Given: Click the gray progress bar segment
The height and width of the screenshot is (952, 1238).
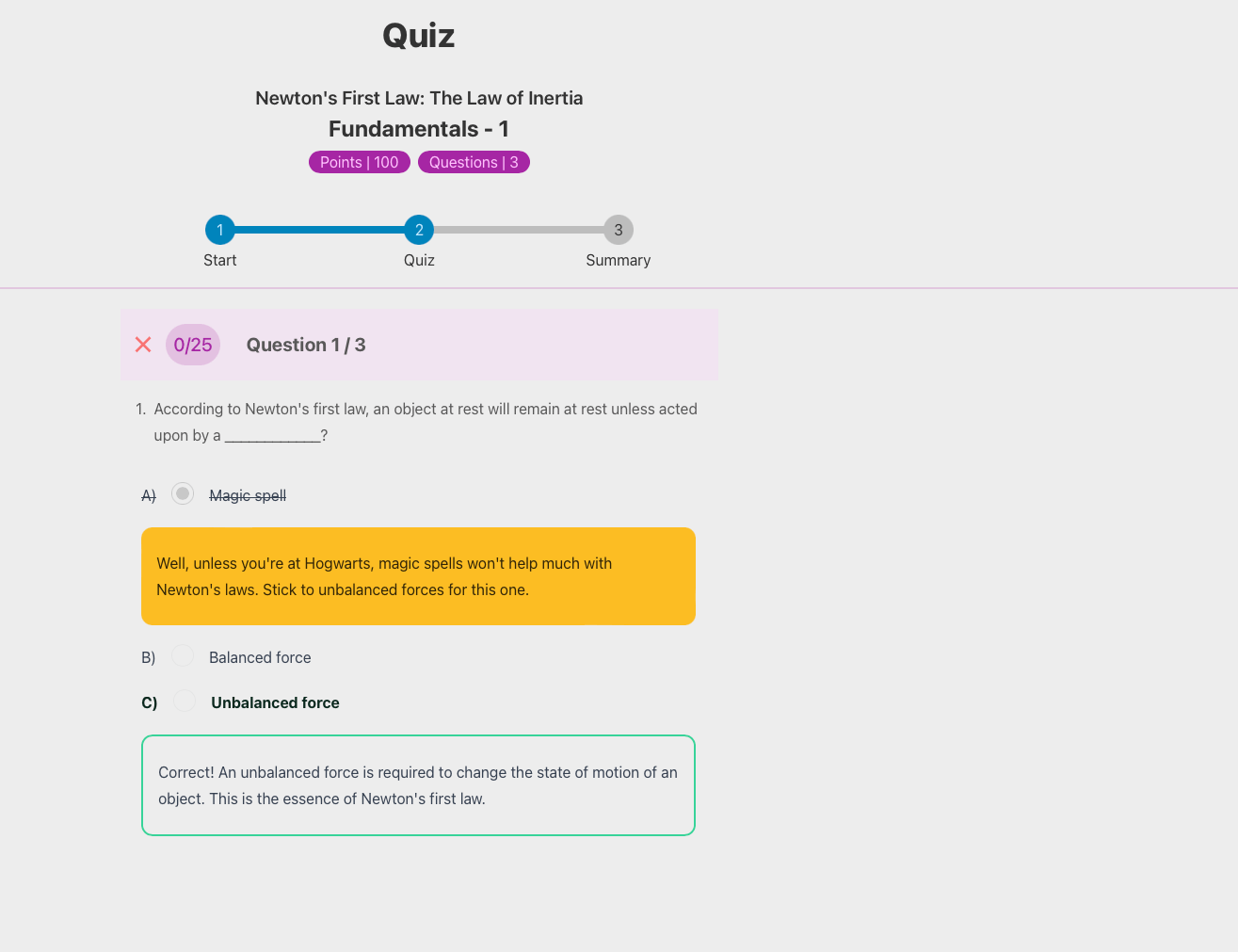Looking at the screenshot, I should pyautogui.click(x=518, y=230).
